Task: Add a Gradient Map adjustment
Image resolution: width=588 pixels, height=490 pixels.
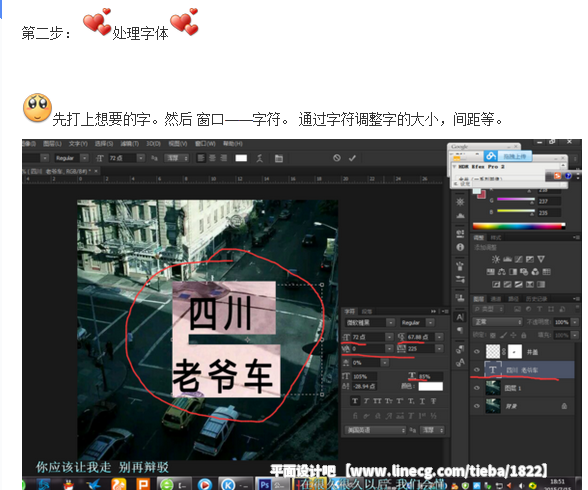Action: (541, 285)
